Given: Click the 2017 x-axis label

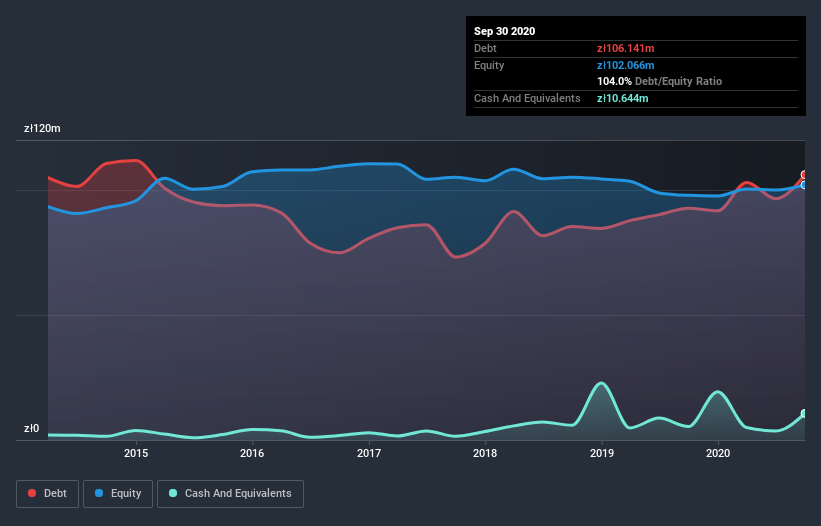Looking at the screenshot, I should coord(369,453).
